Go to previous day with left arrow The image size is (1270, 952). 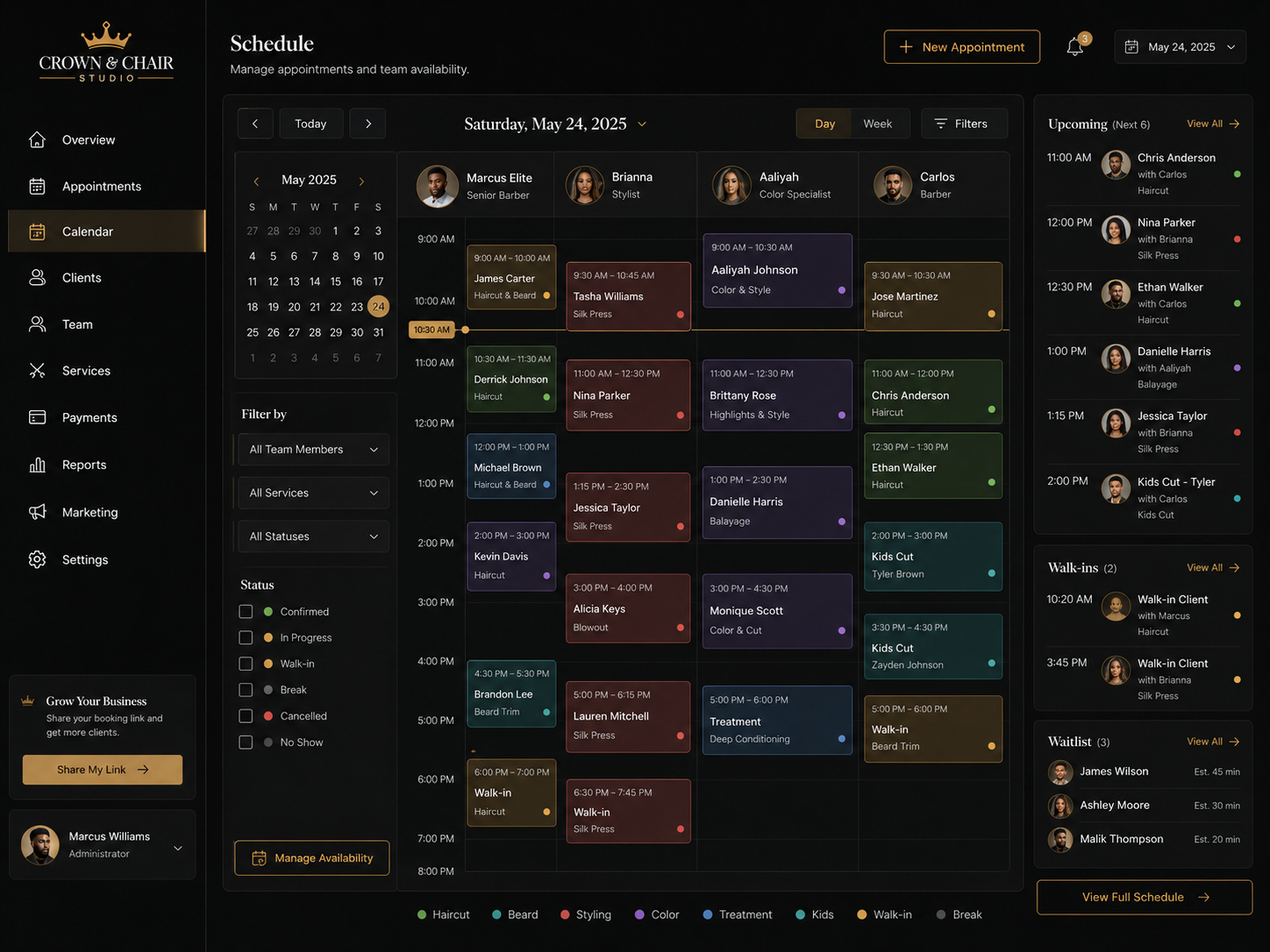(x=255, y=124)
